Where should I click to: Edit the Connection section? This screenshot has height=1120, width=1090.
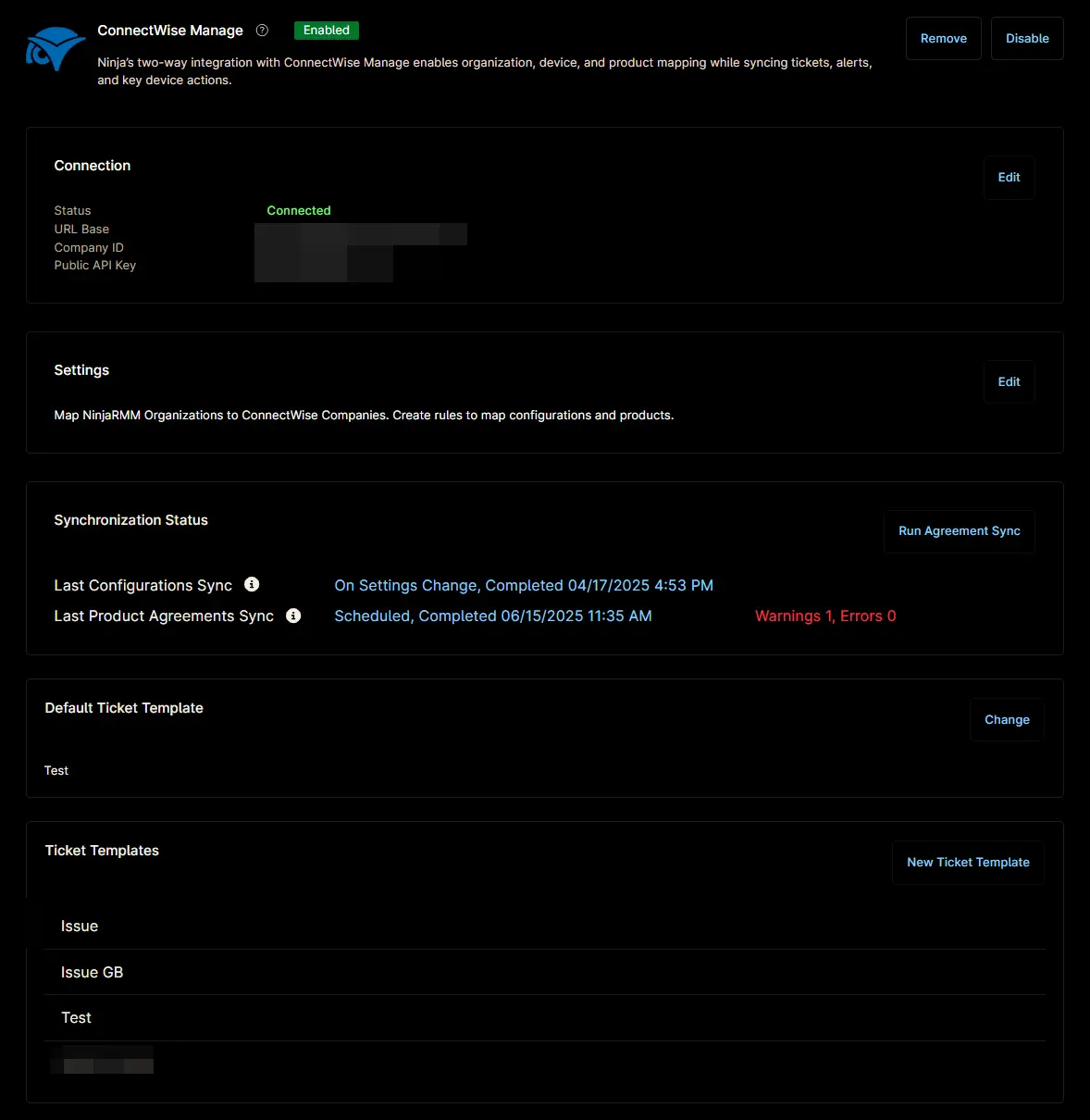click(1009, 178)
